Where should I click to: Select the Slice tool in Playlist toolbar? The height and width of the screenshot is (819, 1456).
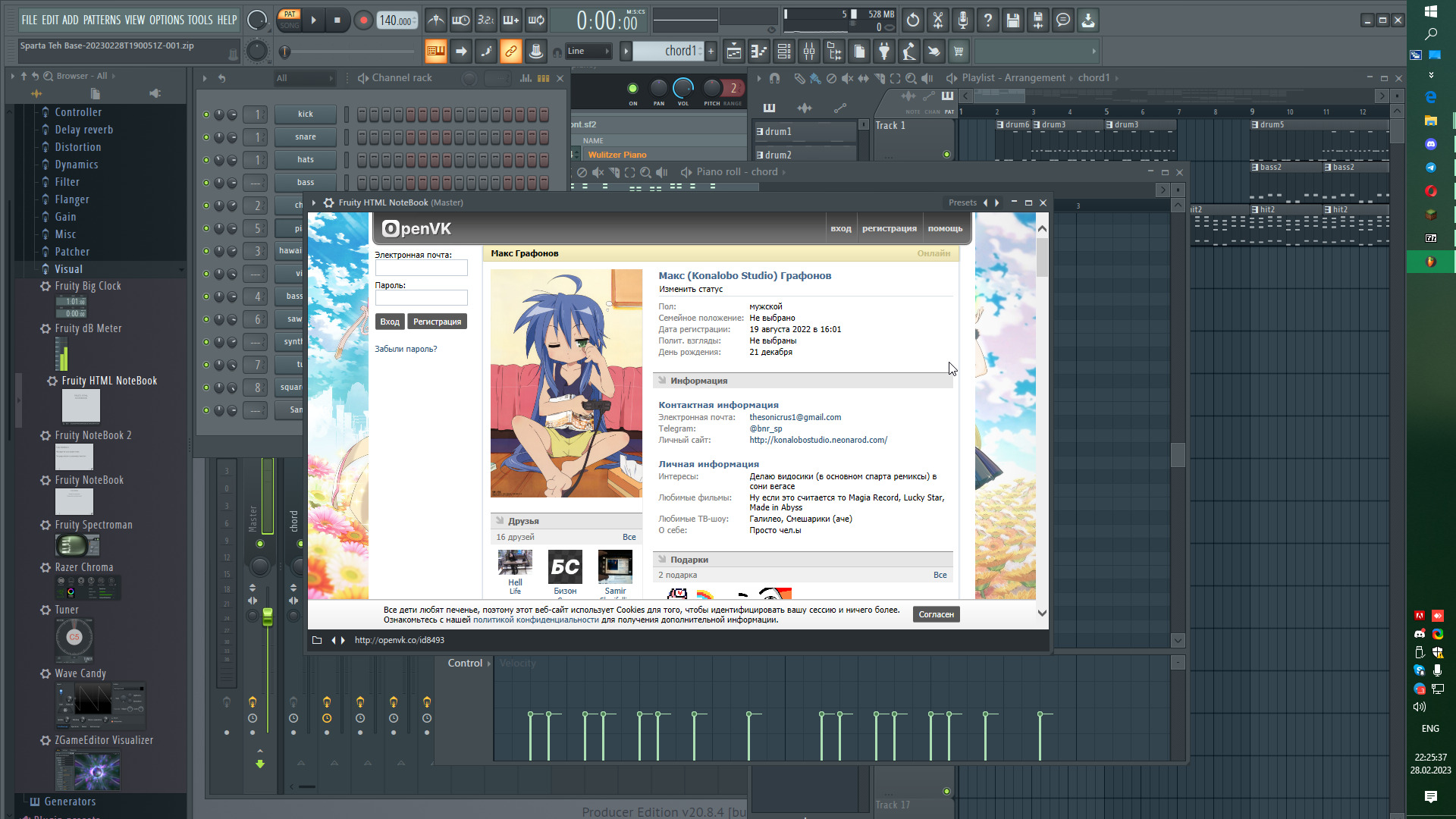click(880, 78)
